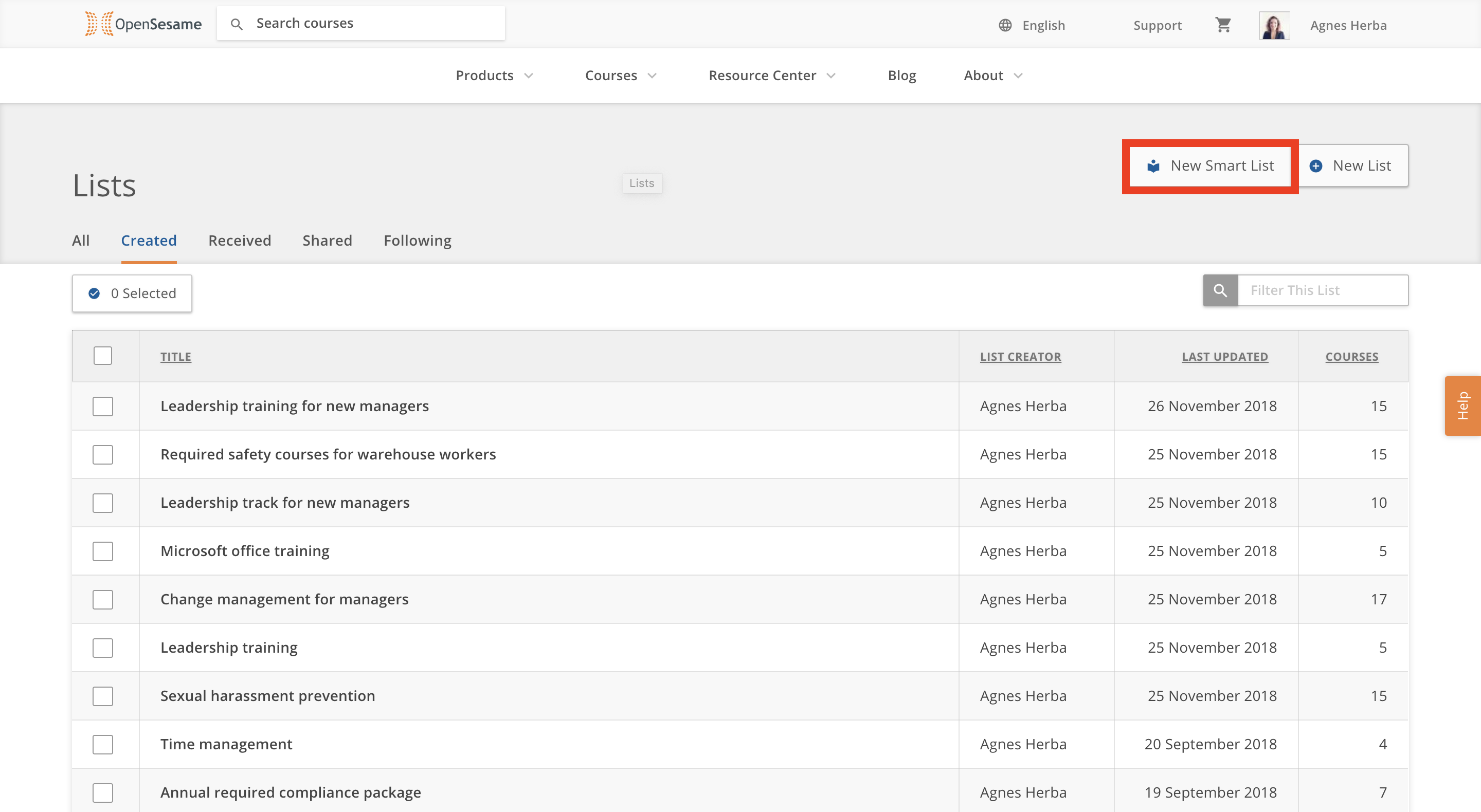Toggle the select-all checkbox in table header
Screen dimensions: 1481x812
click(x=103, y=356)
